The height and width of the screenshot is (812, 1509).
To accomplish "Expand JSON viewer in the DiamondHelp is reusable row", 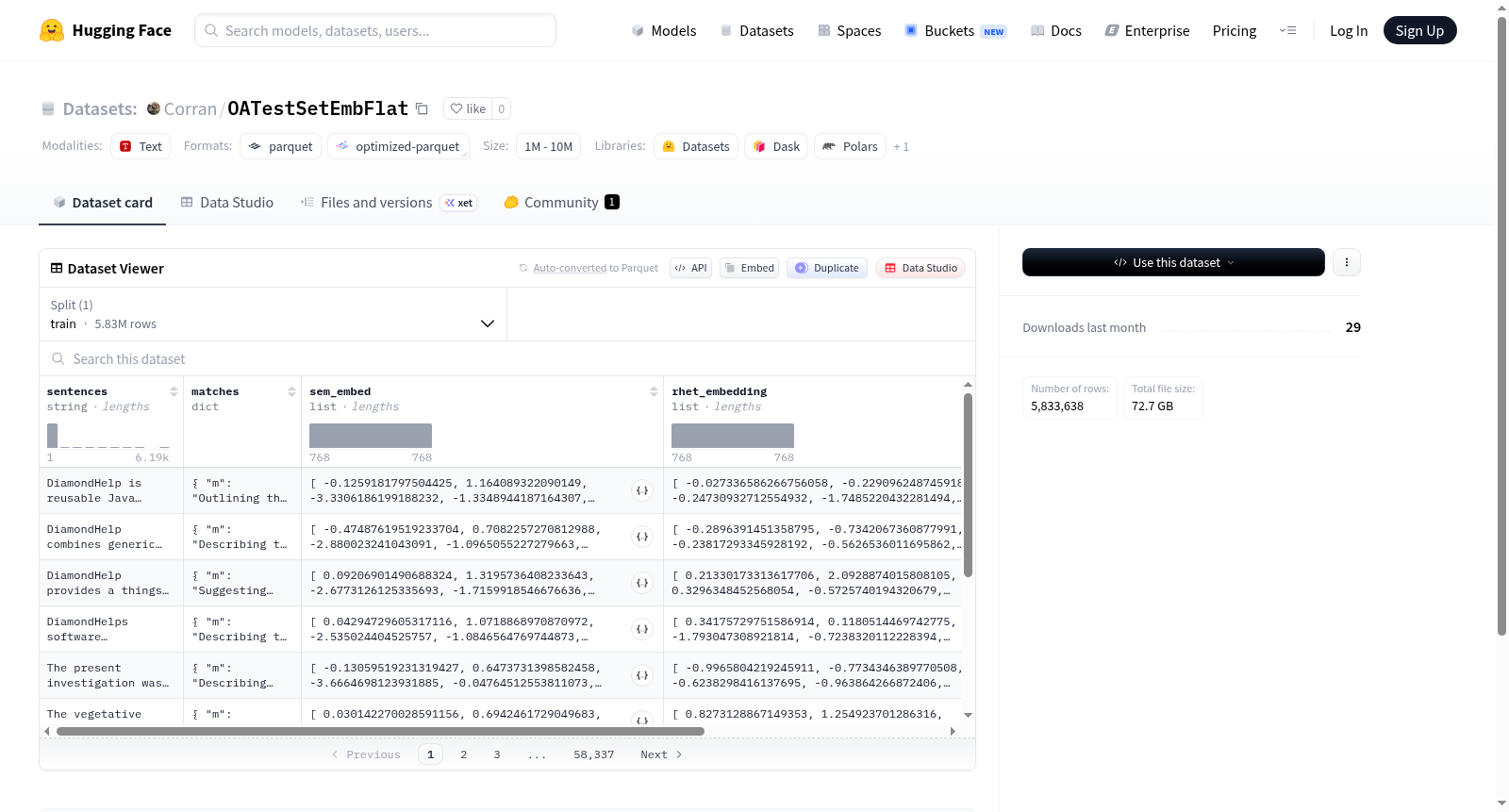I will (642, 490).
